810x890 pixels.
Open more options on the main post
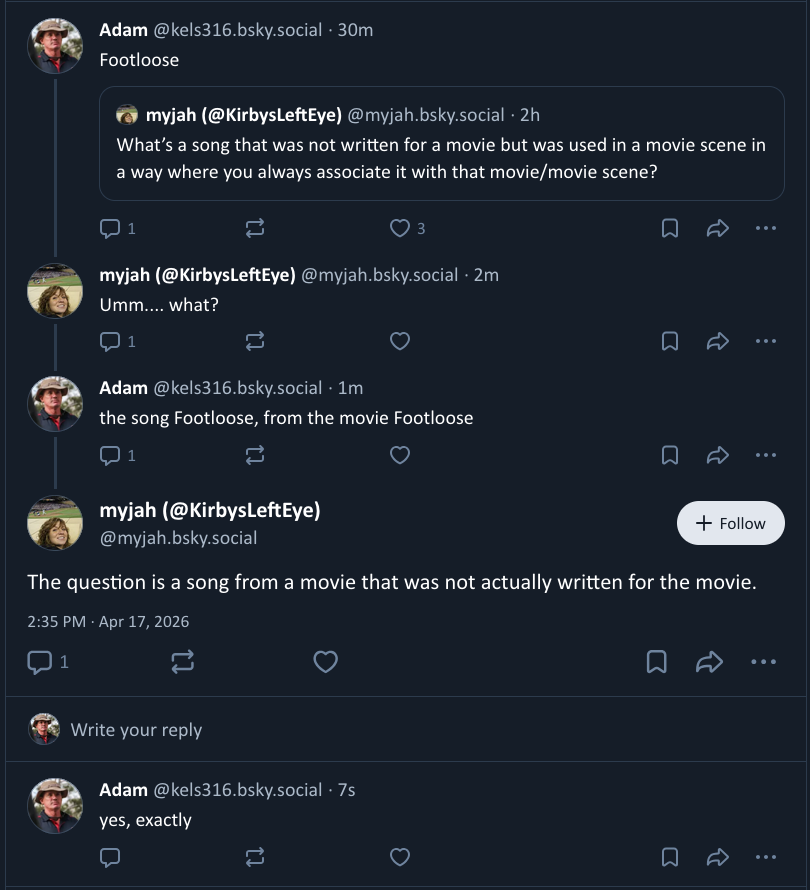pos(763,661)
